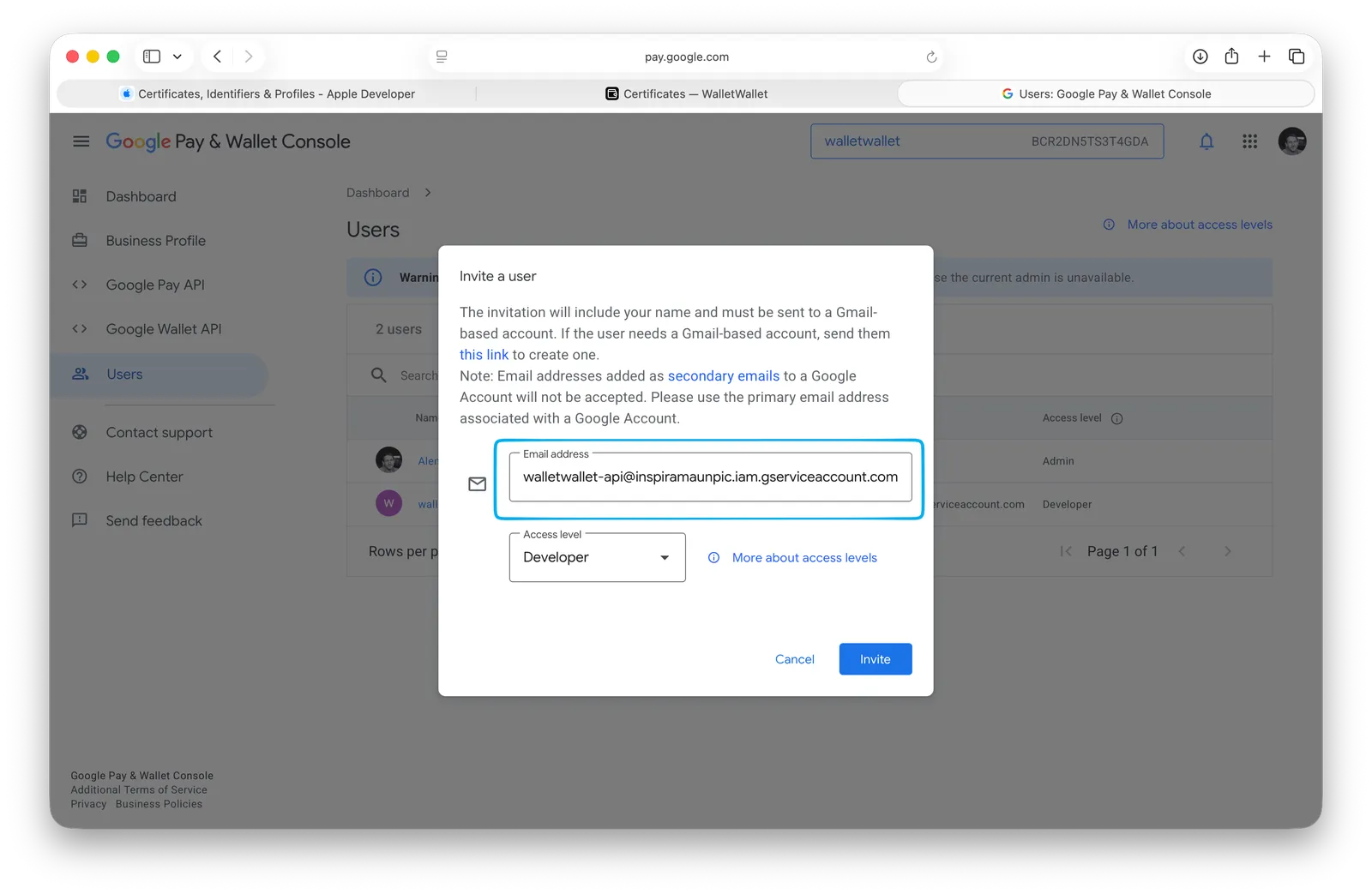Select Users: Google Pay & Wallet Console tab
The height and width of the screenshot is (894, 1372).
(x=1105, y=93)
